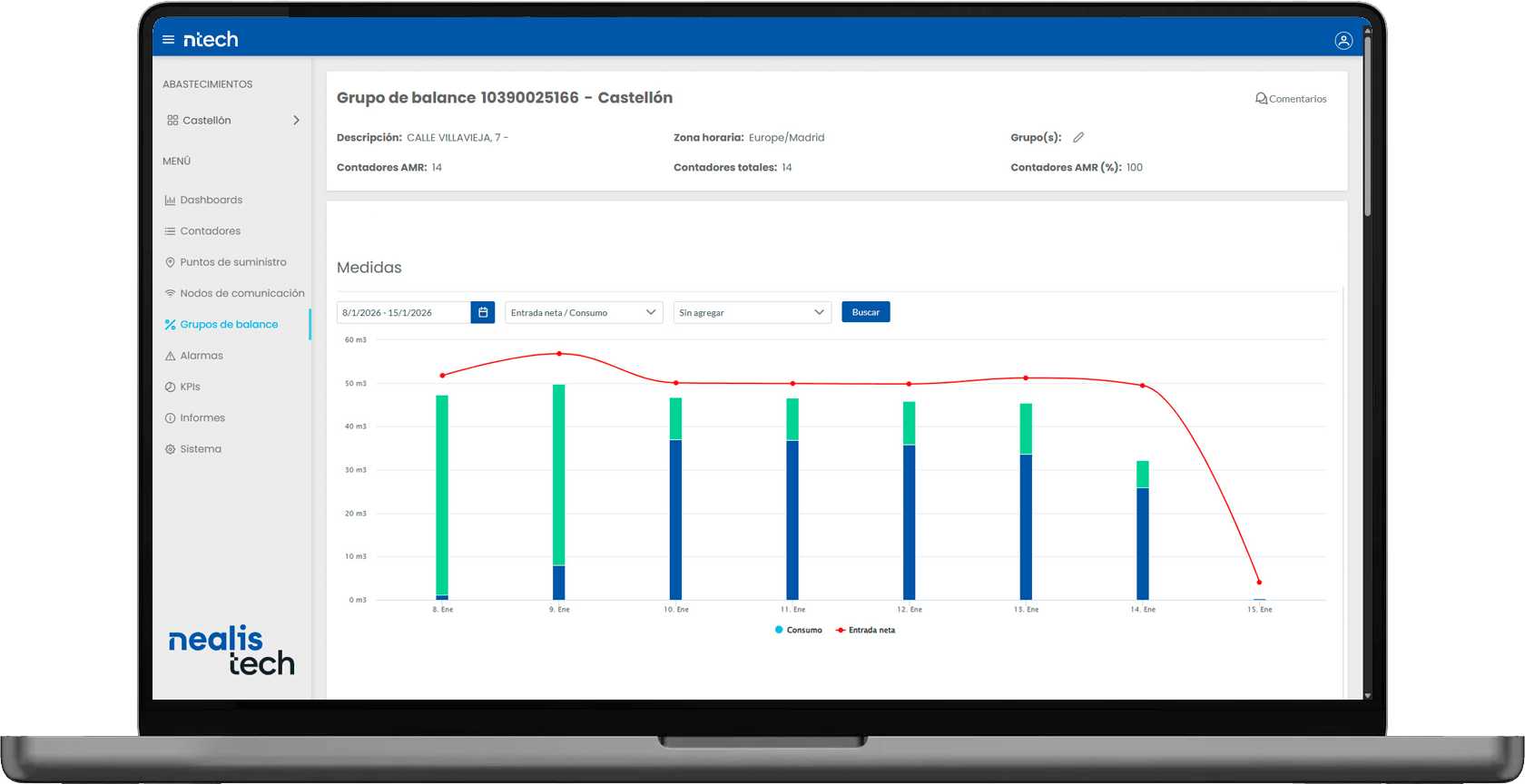Click the Alarmas warning triangle icon
The height and width of the screenshot is (784, 1525).
coord(170,356)
